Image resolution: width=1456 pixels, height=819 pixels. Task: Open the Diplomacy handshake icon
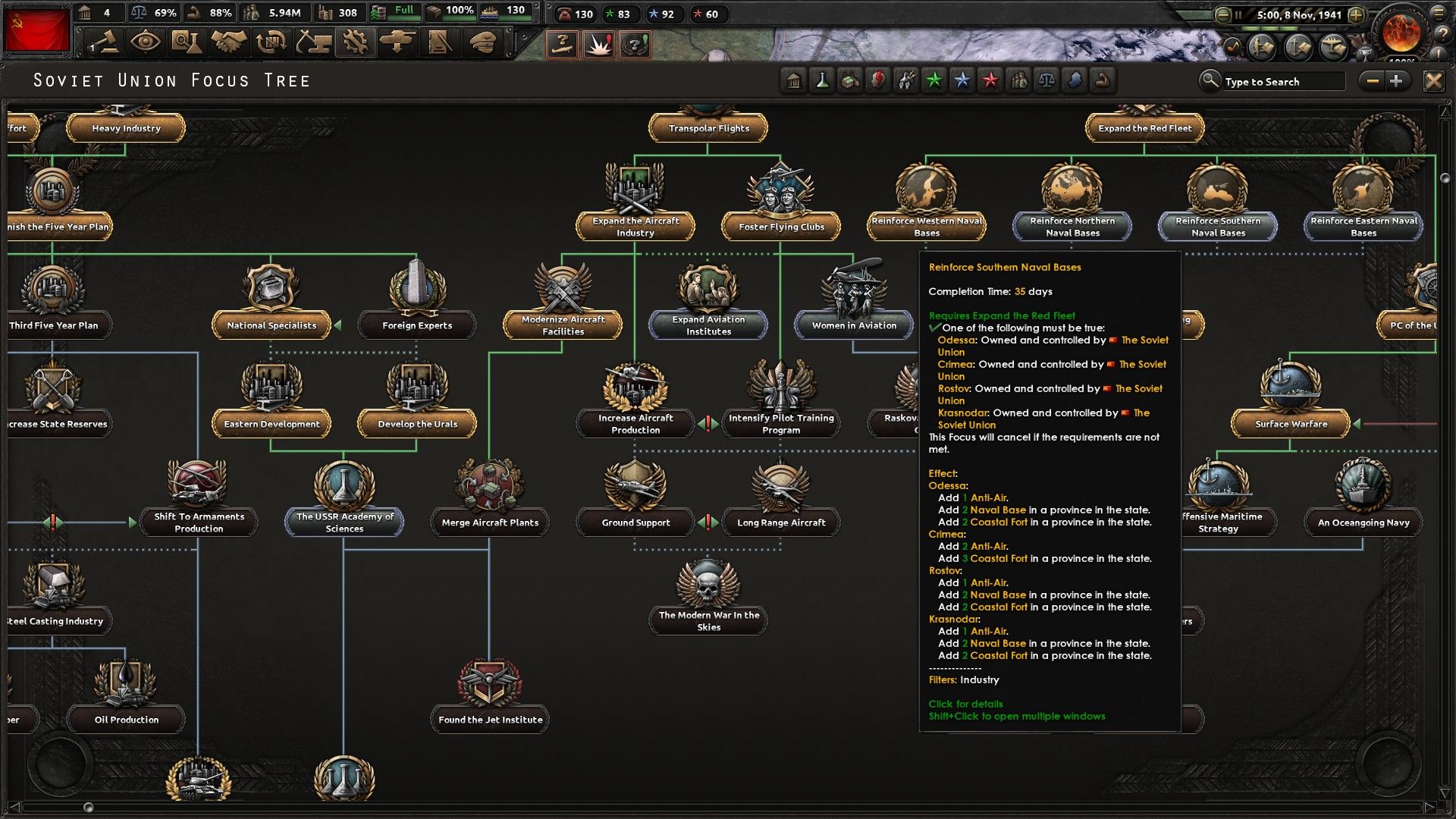point(228,42)
